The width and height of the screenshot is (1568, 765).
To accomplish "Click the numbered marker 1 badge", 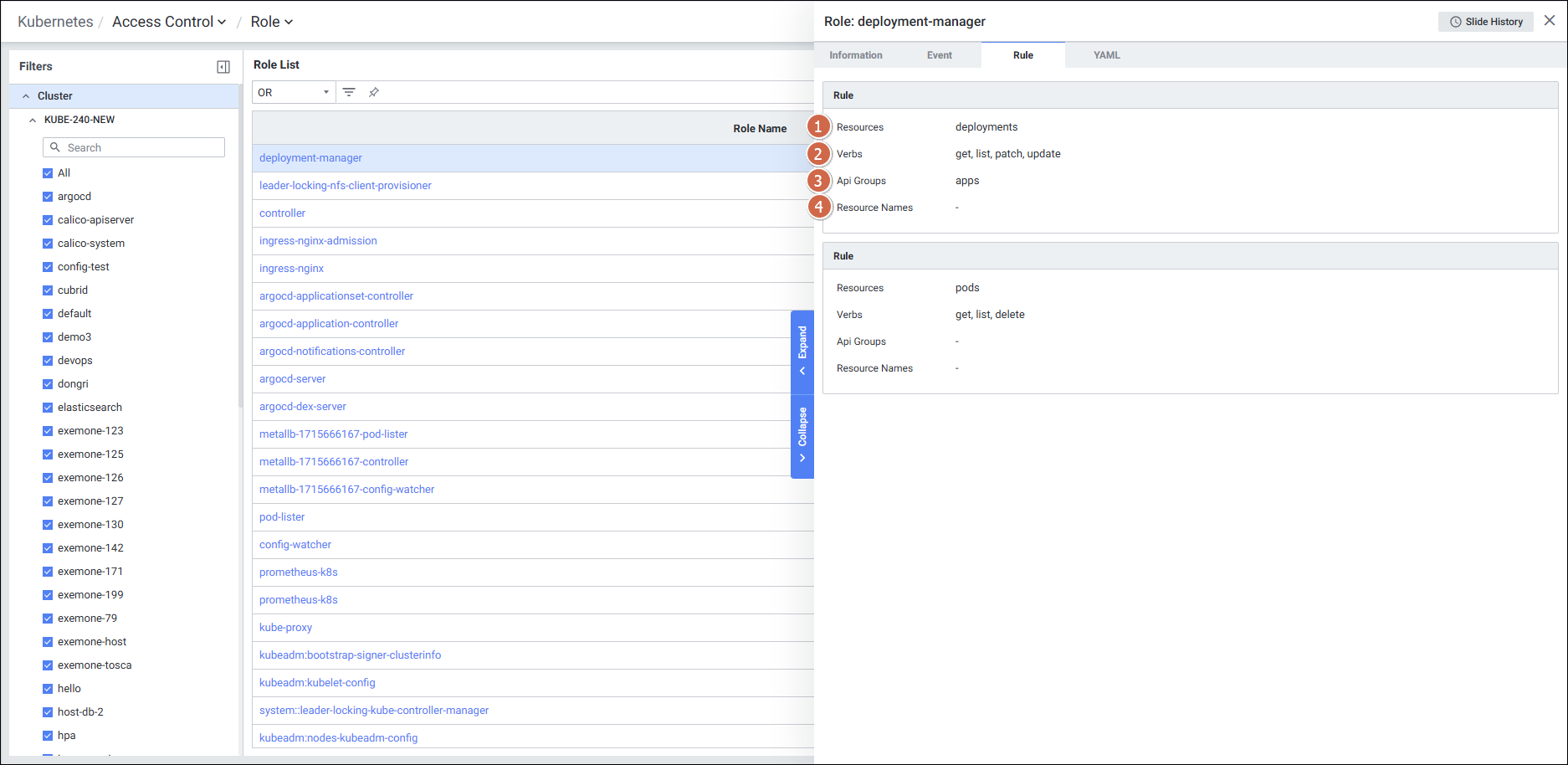I will click(818, 127).
